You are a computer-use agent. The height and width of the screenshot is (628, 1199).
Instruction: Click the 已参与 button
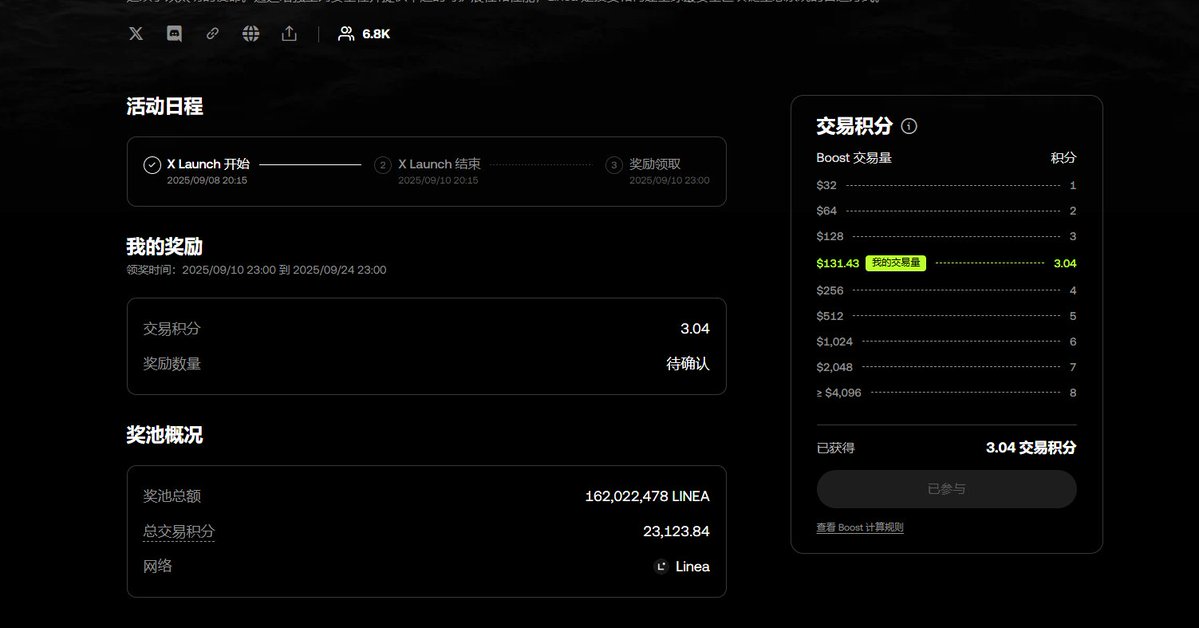click(947, 489)
